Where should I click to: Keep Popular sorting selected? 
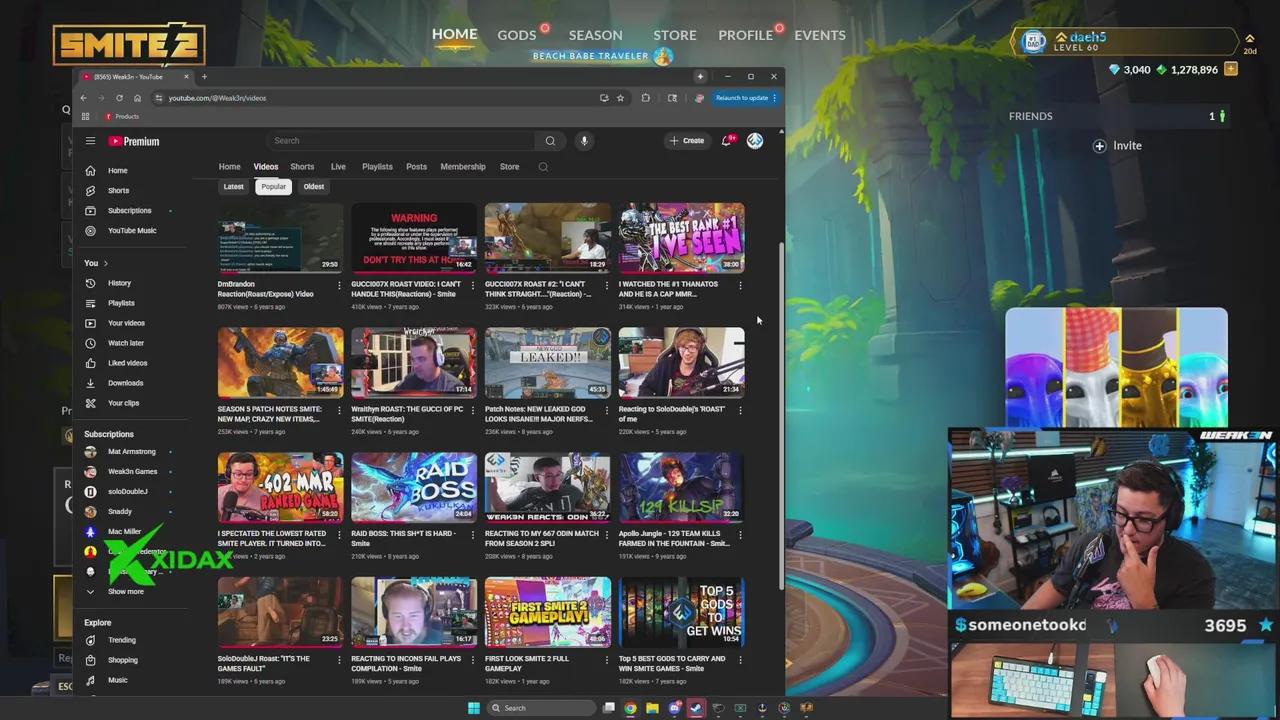point(273,186)
